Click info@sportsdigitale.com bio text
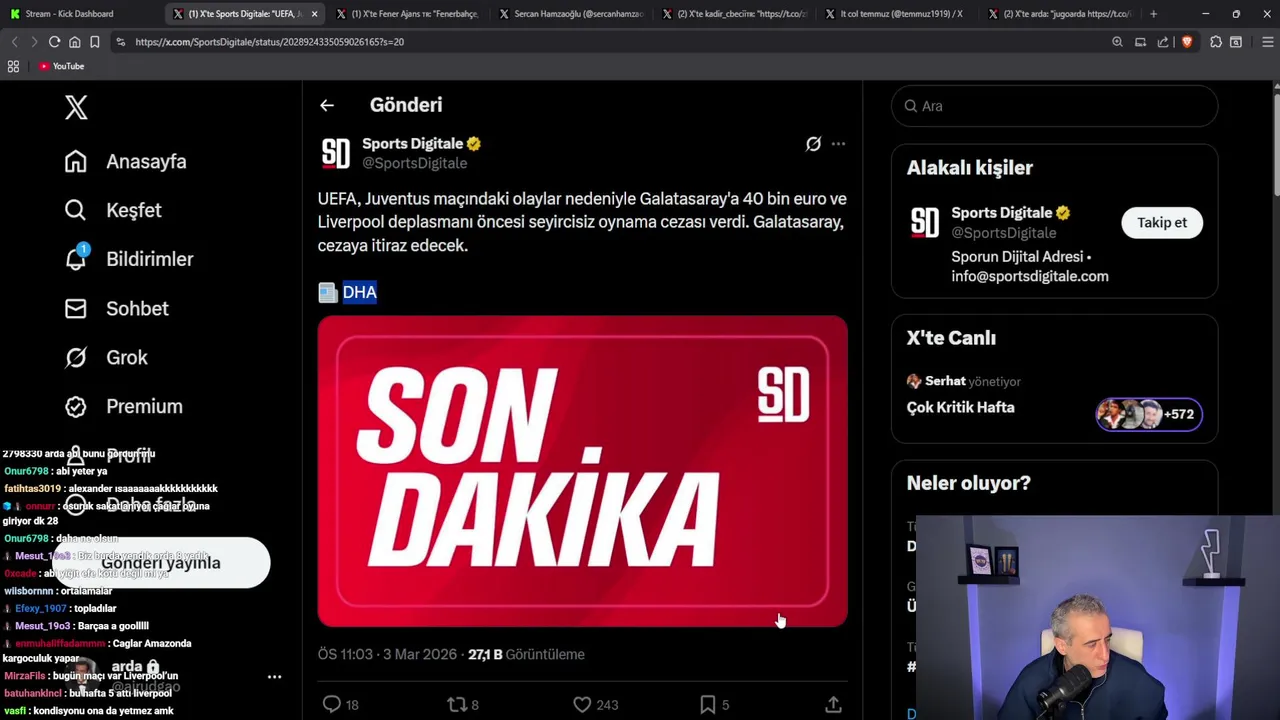 [1030, 276]
